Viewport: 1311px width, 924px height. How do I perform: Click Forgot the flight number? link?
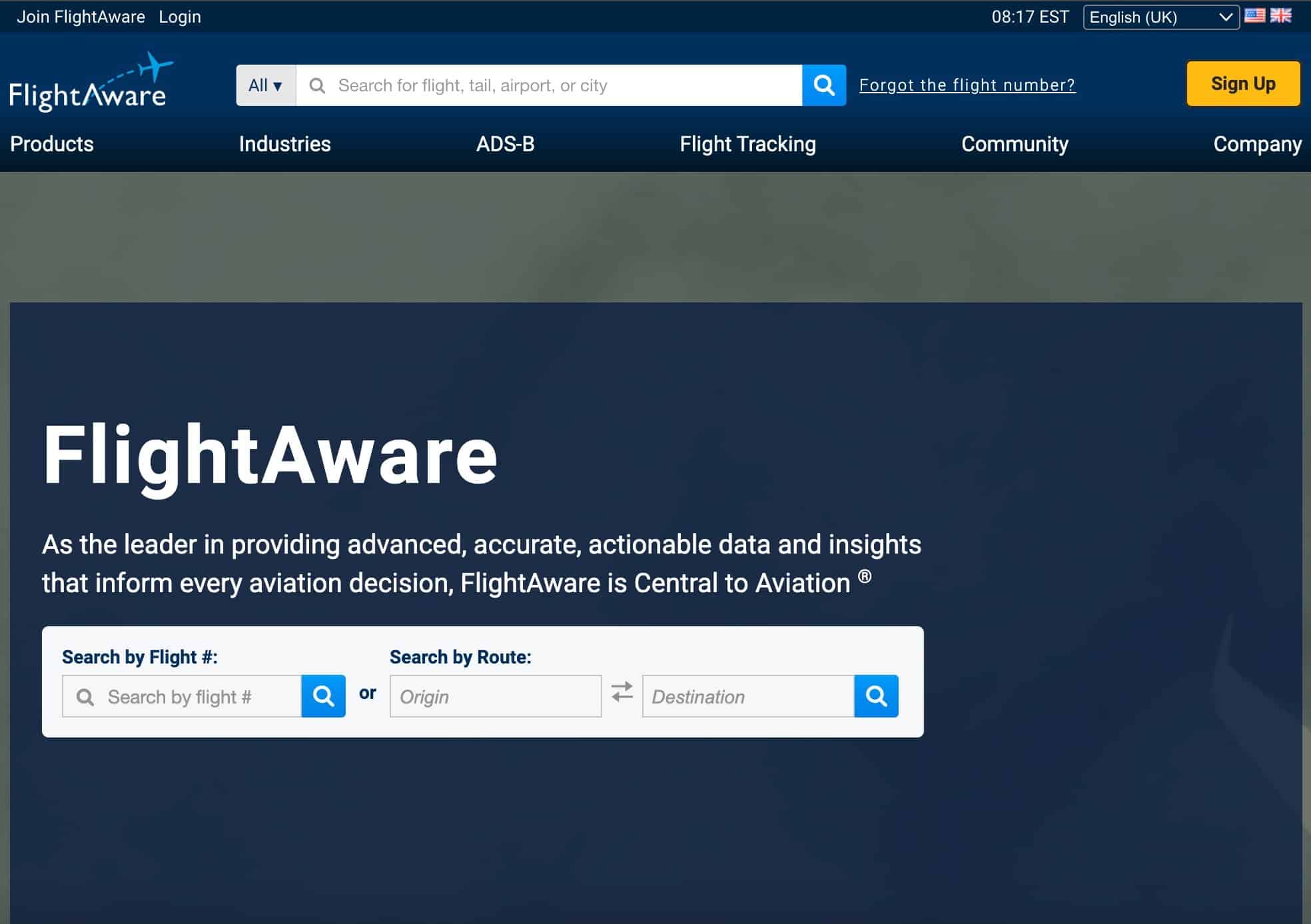(967, 85)
